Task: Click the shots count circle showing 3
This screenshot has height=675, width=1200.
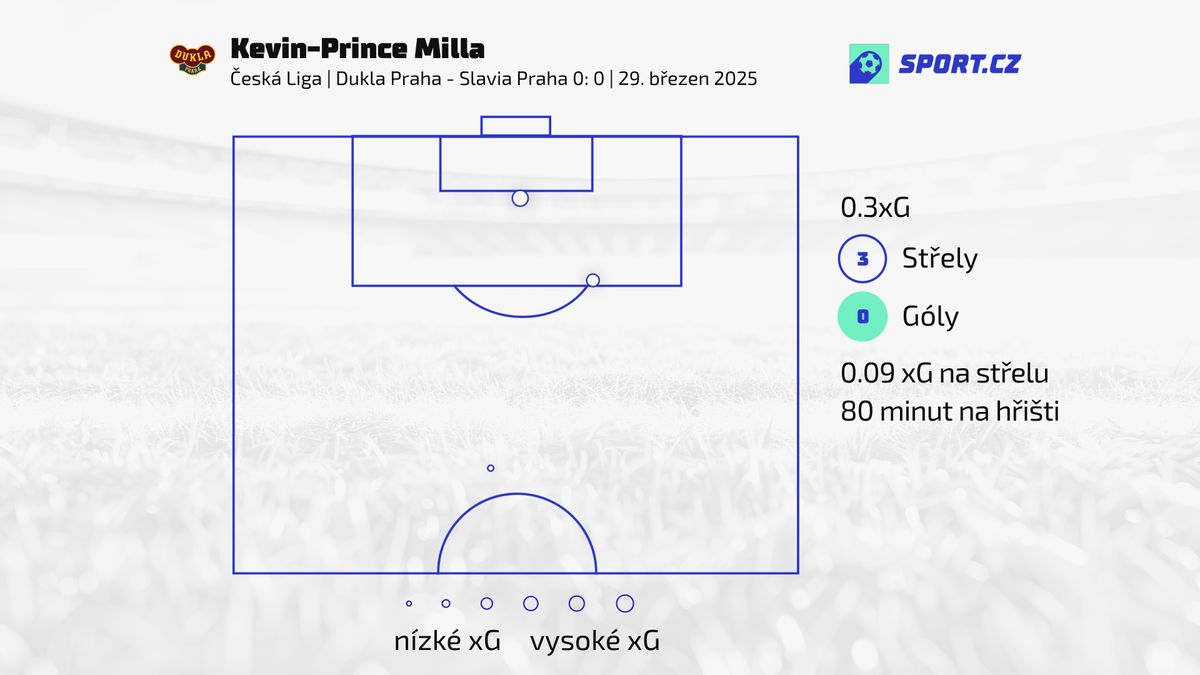Action: (862, 260)
